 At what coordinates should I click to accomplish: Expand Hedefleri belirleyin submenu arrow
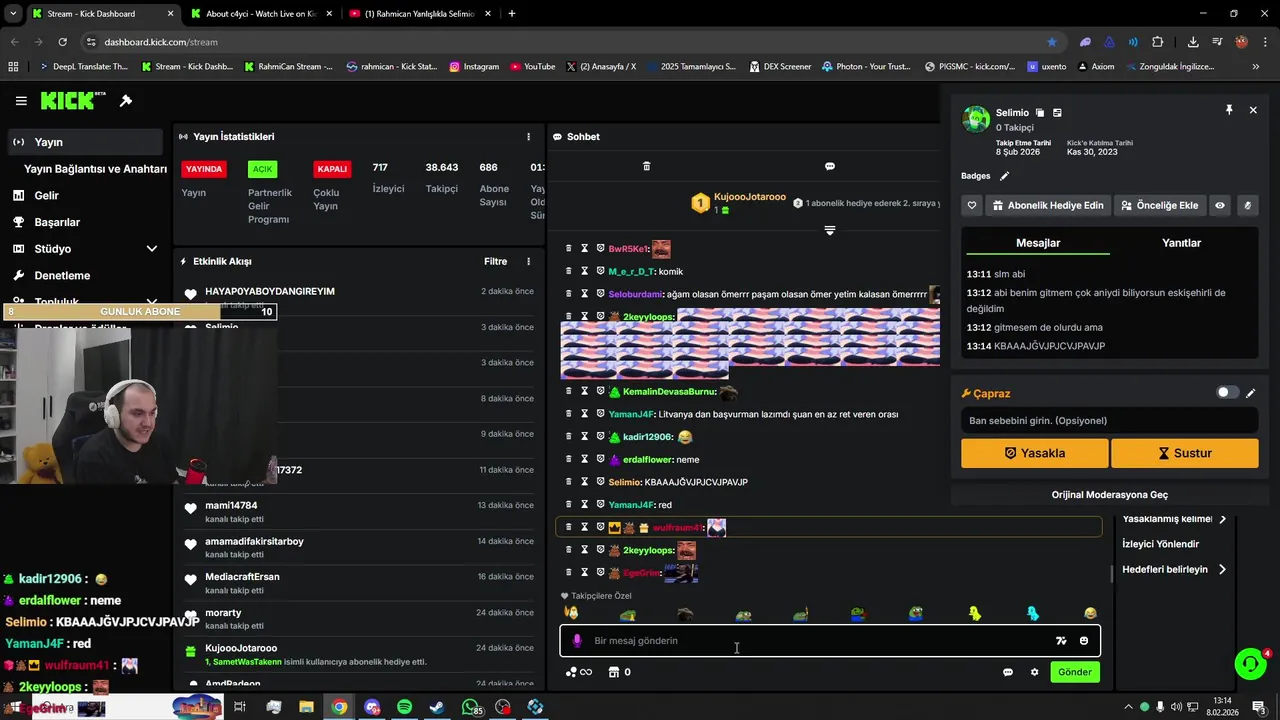point(1222,570)
